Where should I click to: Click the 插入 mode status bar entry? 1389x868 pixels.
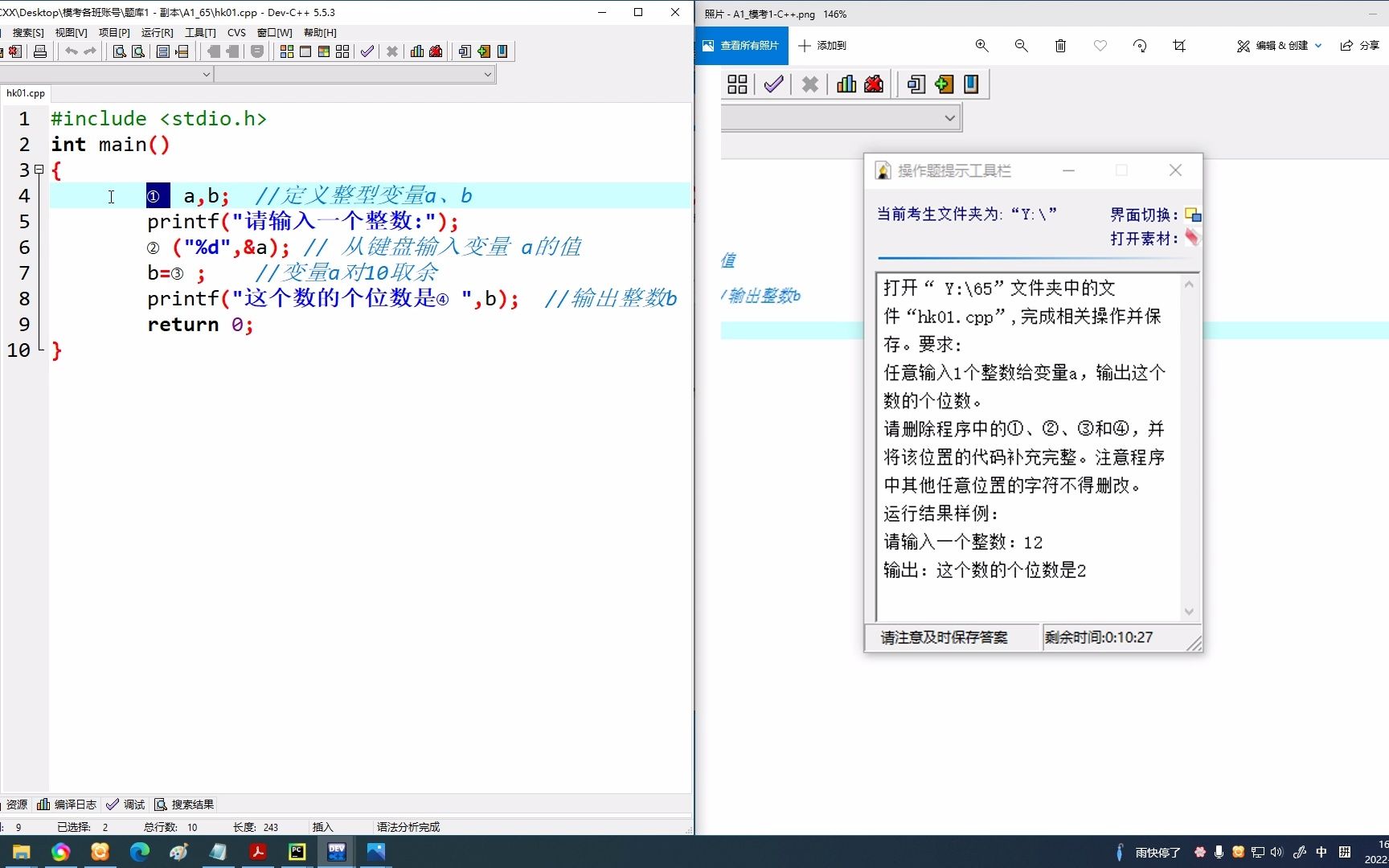pos(322,827)
